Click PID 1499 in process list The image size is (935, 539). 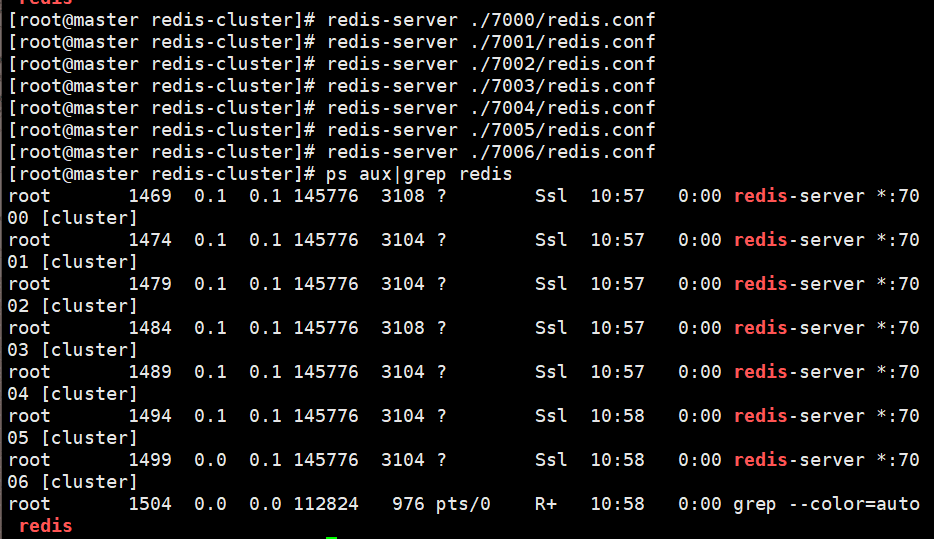coord(150,461)
